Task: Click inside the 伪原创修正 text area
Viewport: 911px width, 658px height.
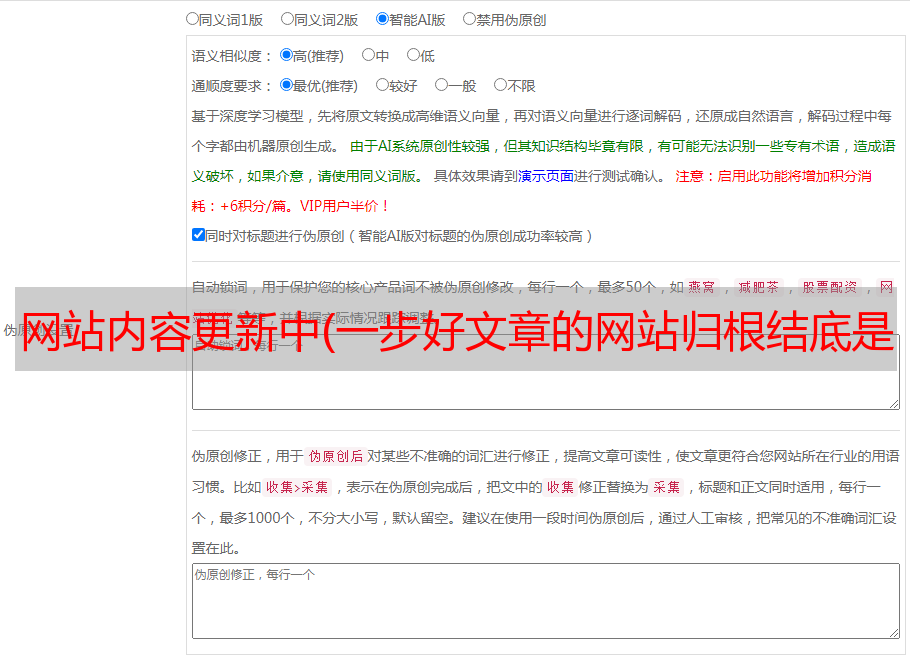Action: click(546, 601)
